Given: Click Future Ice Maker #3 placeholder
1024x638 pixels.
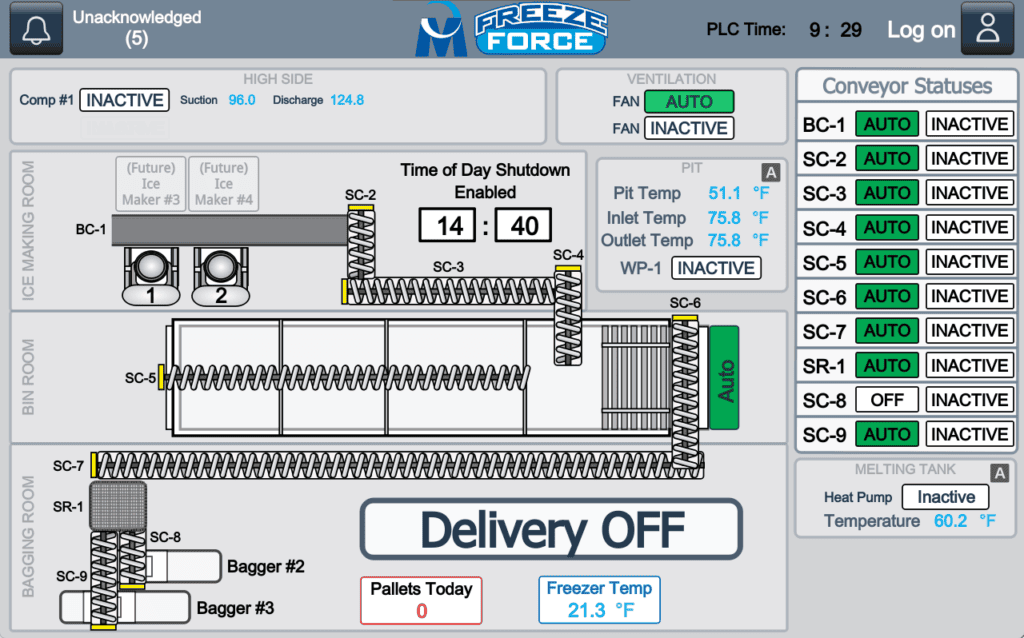Looking at the screenshot, I should [x=151, y=183].
